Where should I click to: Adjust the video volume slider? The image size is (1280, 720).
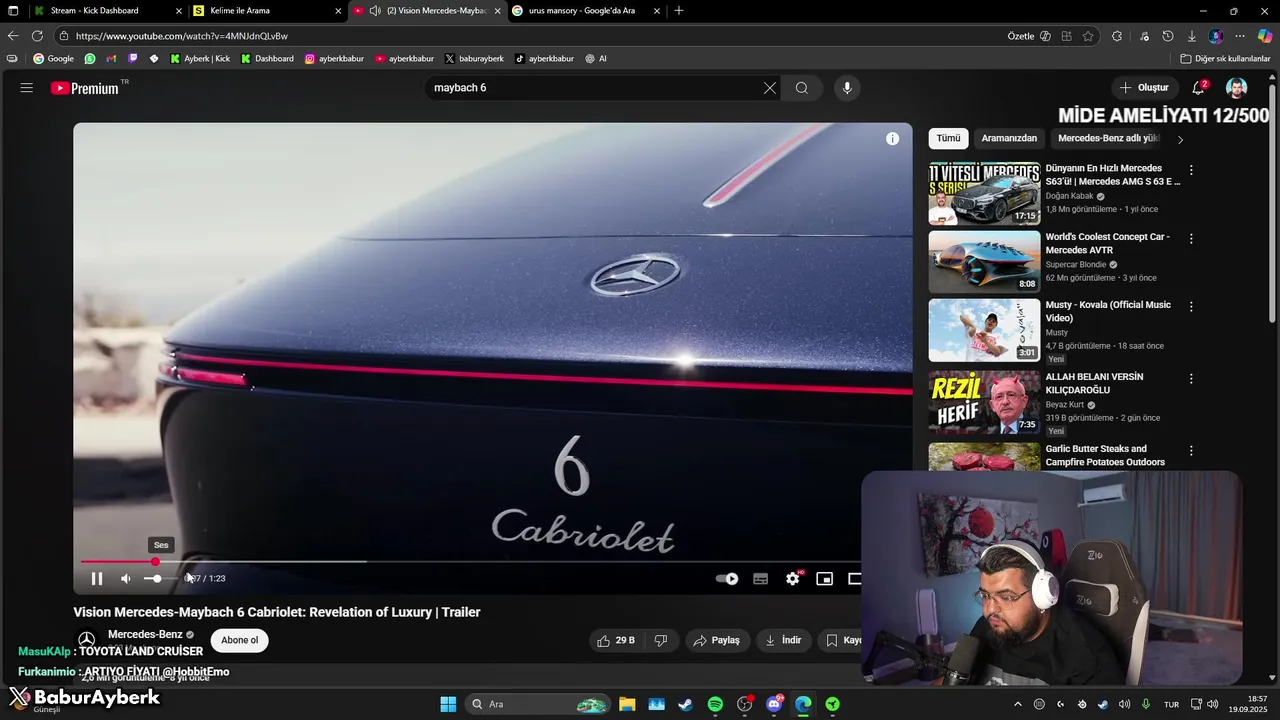[x=160, y=578]
